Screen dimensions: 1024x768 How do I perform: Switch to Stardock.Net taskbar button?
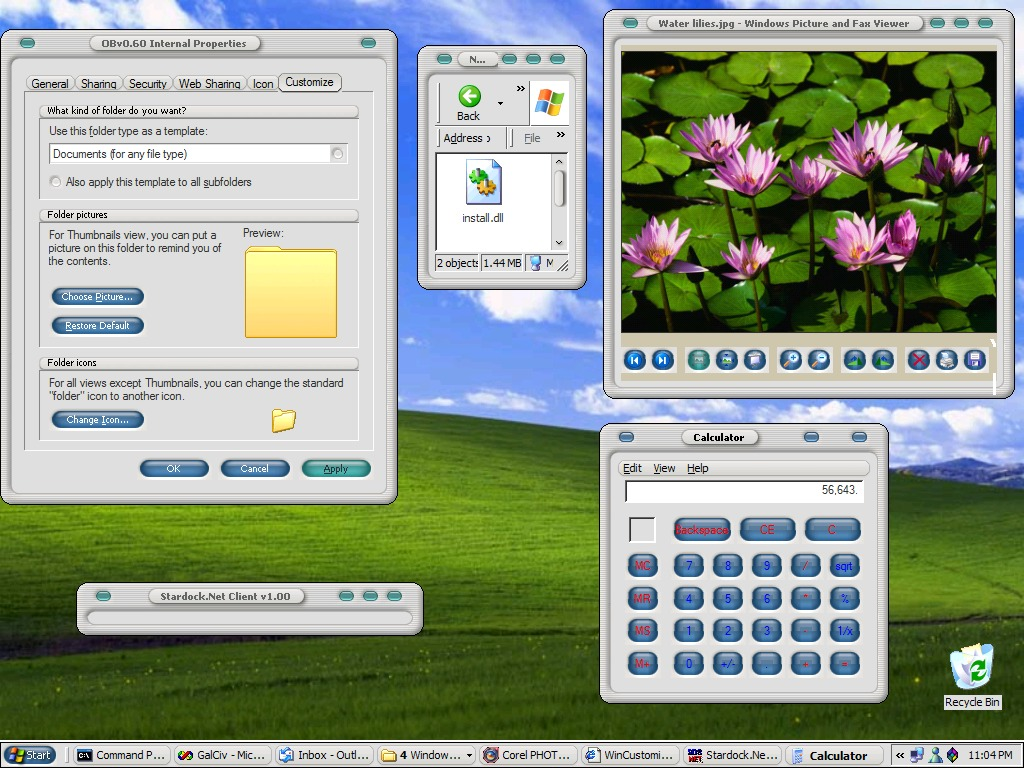pyautogui.click(x=732, y=755)
